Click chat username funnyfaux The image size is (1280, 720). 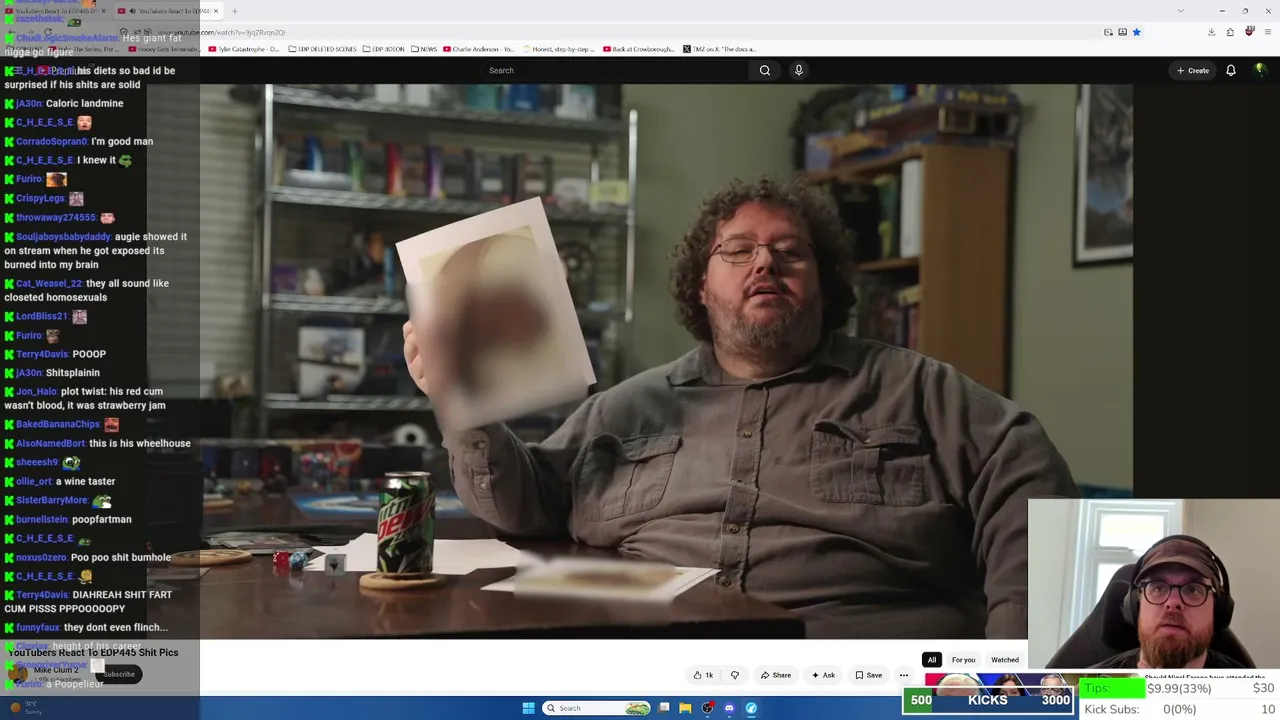(x=38, y=627)
